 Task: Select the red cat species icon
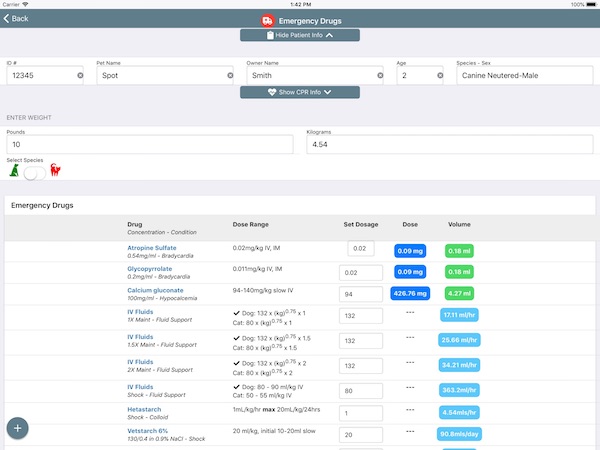click(55, 170)
